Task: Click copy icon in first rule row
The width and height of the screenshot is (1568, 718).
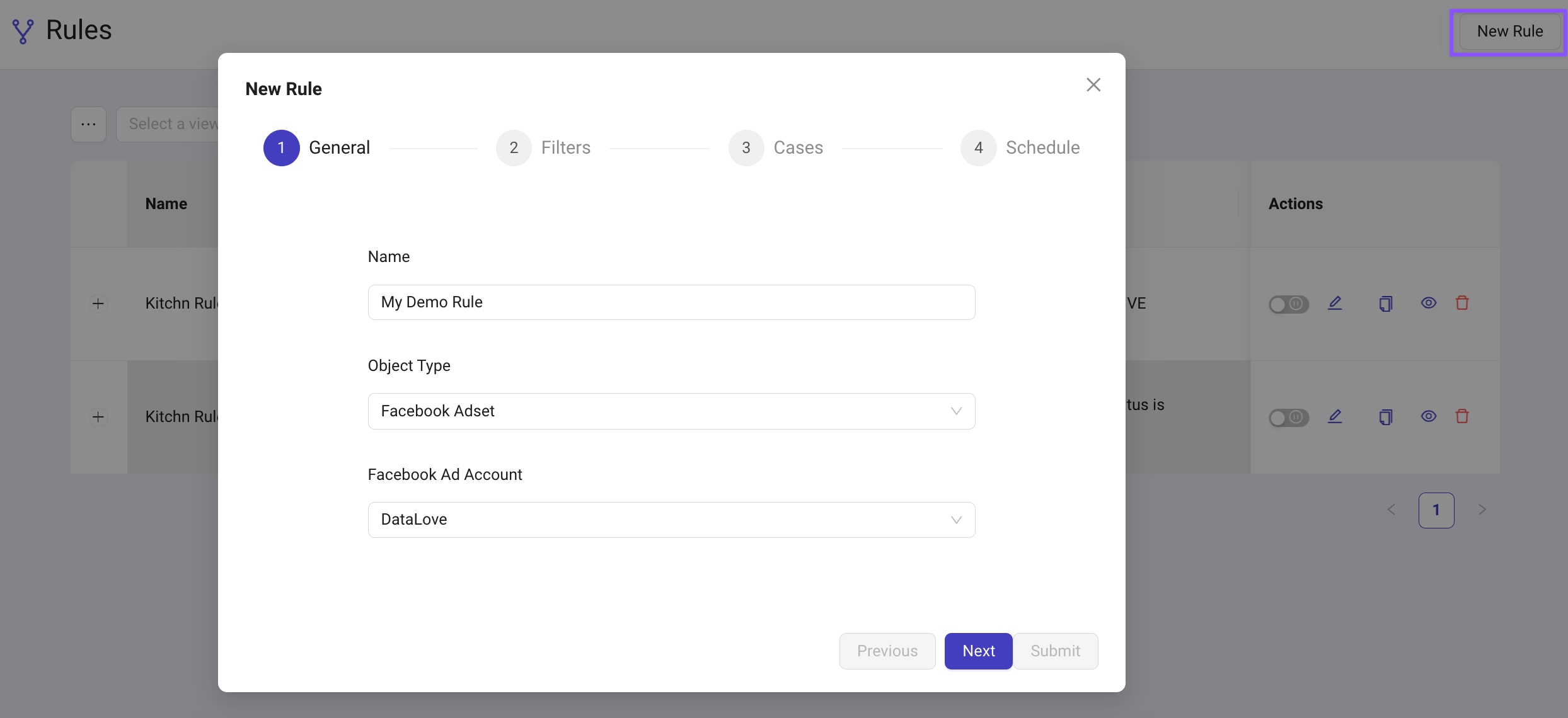Action: [x=1385, y=304]
